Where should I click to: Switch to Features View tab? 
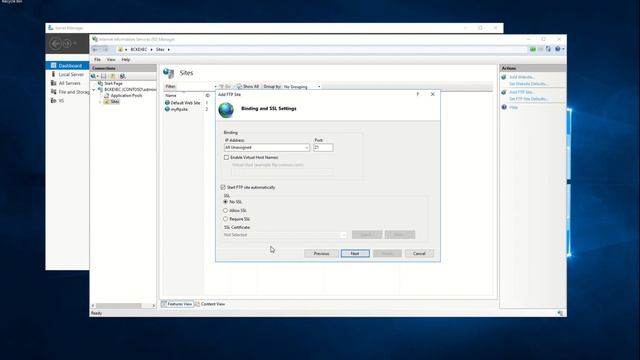177,304
